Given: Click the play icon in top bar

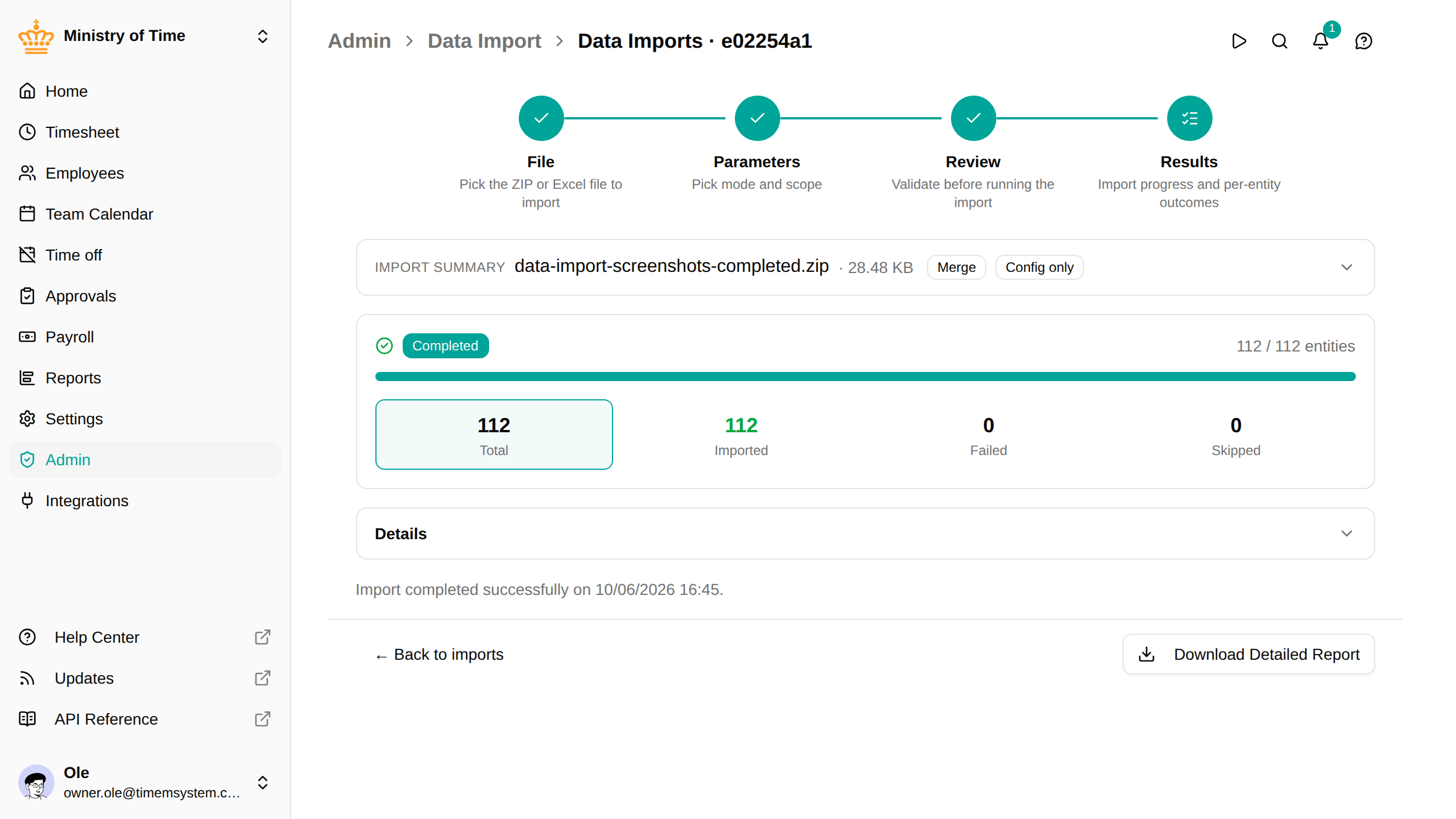Looking at the screenshot, I should pos(1239,41).
